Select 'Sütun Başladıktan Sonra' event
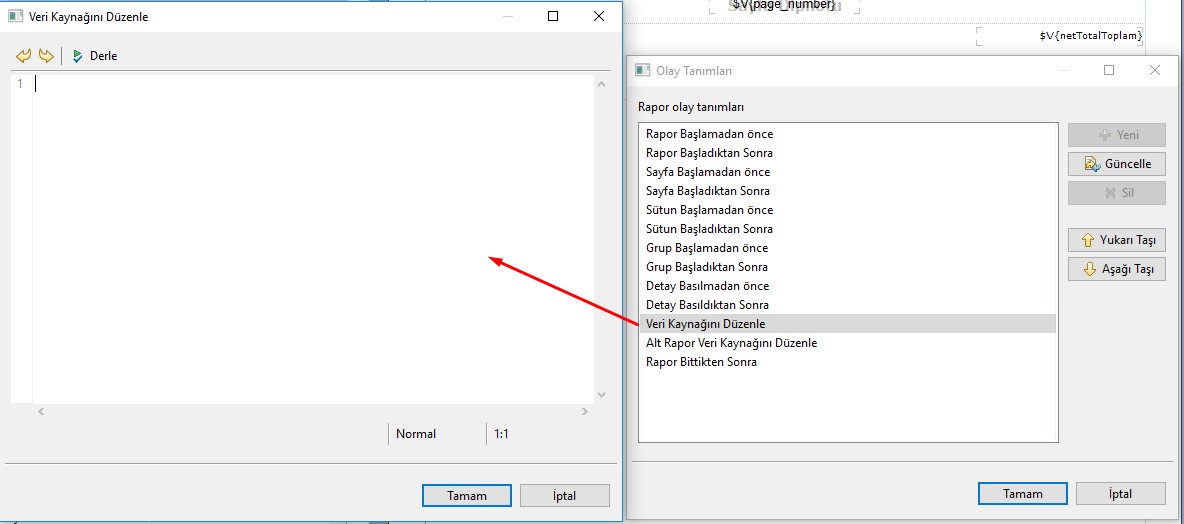The image size is (1184, 524). pos(709,229)
